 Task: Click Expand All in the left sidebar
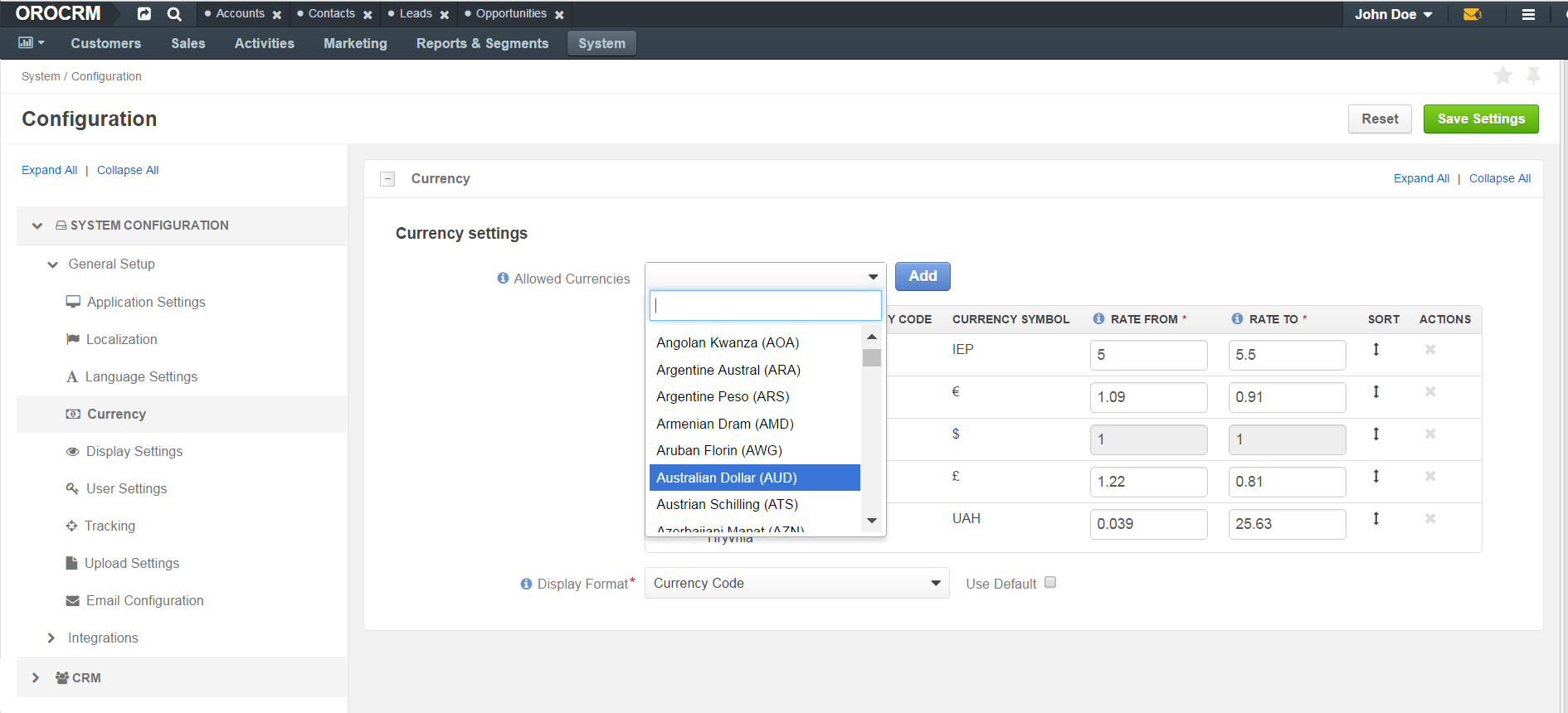click(50, 170)
